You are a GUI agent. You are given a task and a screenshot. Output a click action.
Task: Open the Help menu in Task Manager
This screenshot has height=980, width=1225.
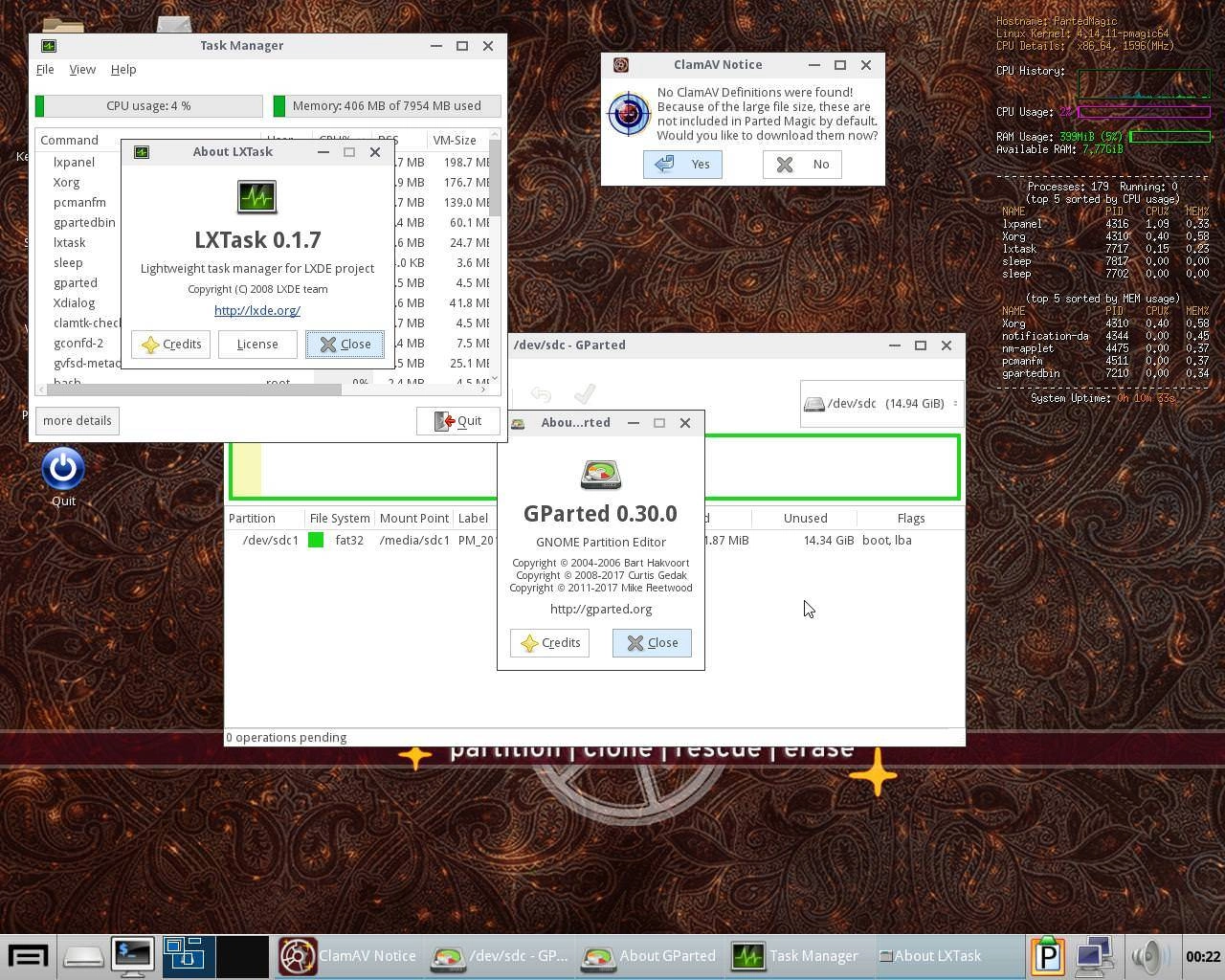point(123,70)
